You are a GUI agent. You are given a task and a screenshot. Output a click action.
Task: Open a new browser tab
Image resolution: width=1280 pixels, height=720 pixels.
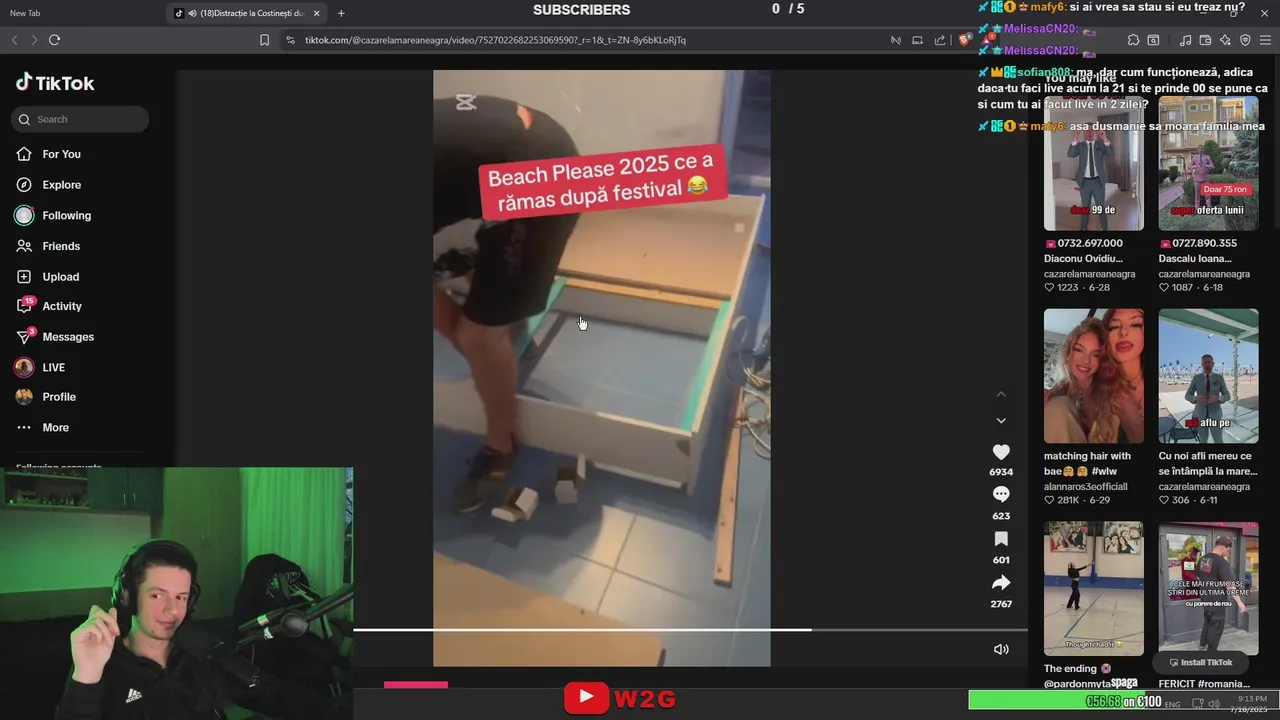pos(341,13)
